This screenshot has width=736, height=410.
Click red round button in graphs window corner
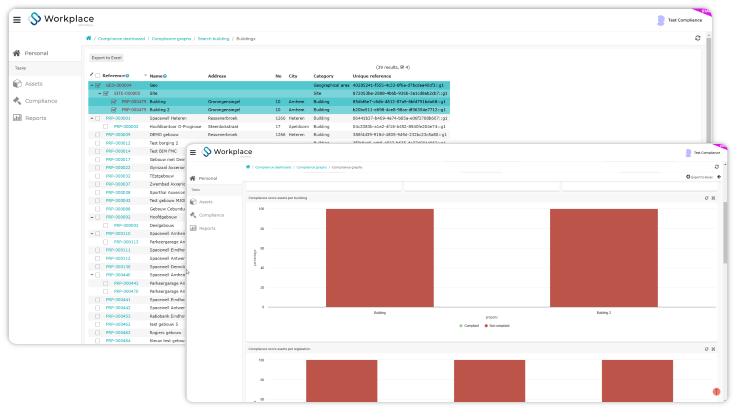point(716,392)
